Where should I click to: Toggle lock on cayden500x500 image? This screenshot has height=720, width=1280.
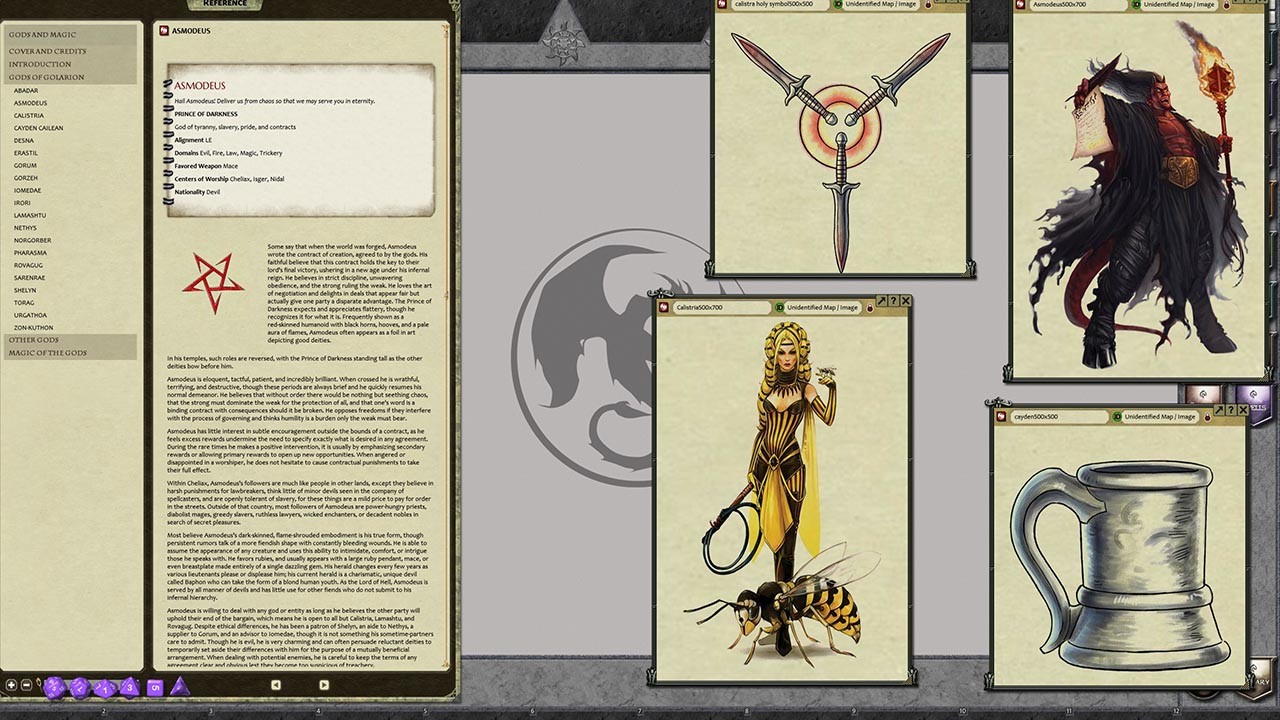pos(1207,417)
